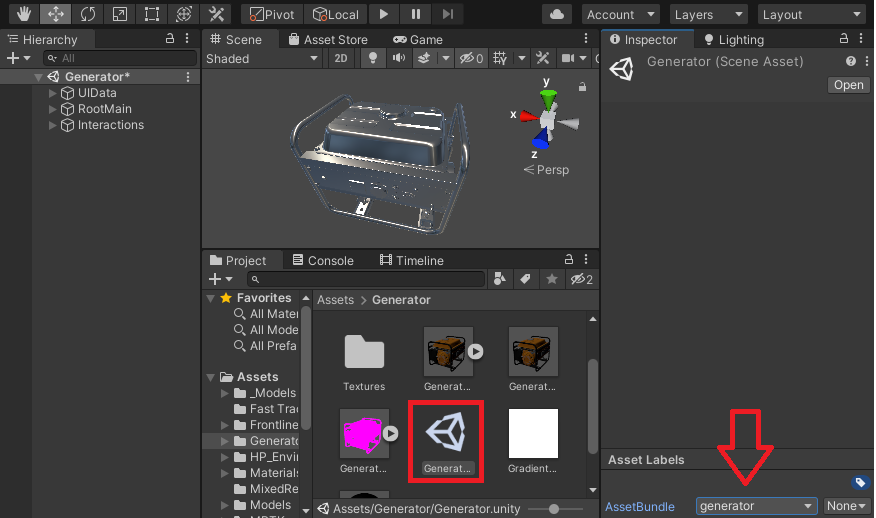Open cloud services icon
Screen dimensions: 876x518
556,15
